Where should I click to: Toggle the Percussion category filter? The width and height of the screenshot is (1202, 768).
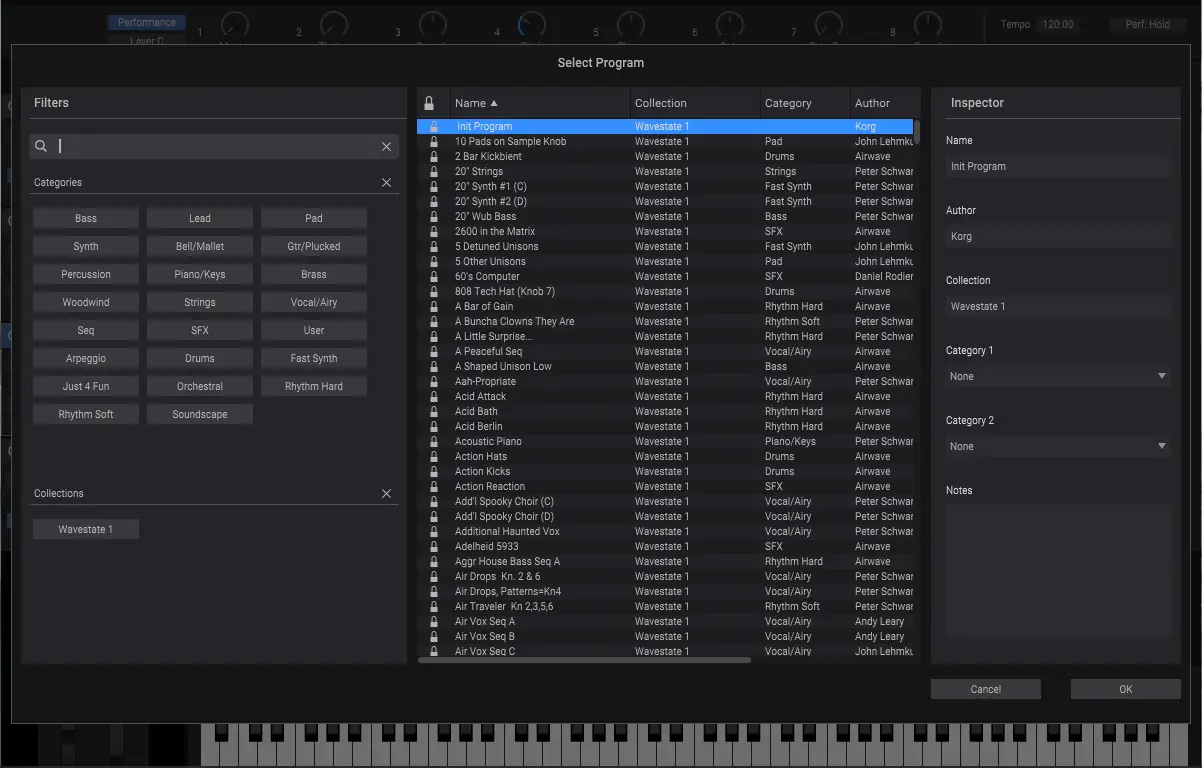click(86, 274)
